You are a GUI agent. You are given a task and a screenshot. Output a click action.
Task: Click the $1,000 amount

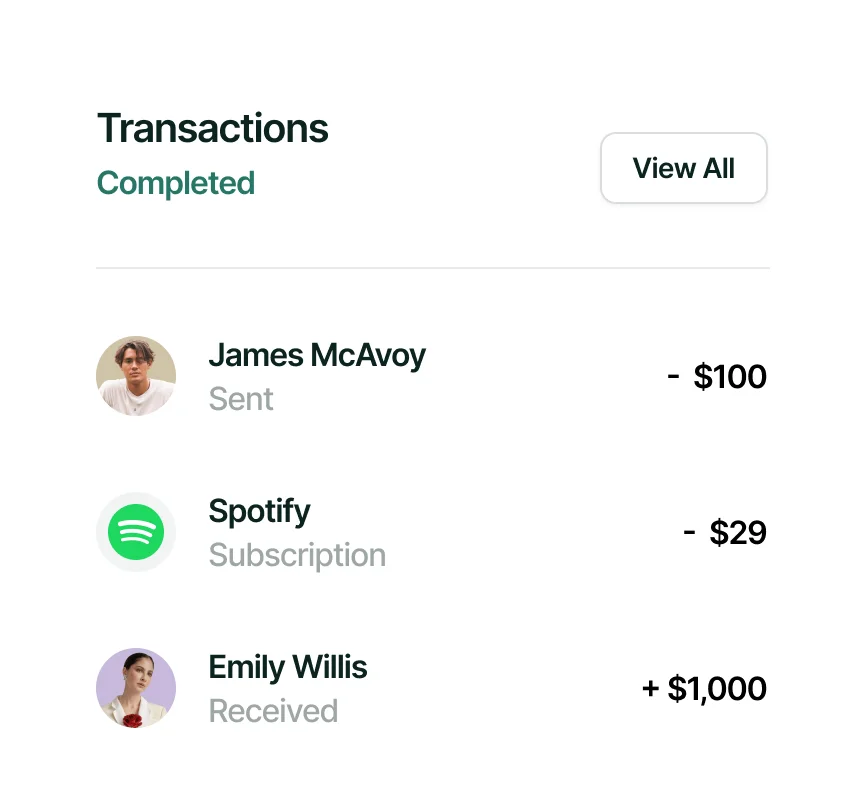click(x=717, y=689)
